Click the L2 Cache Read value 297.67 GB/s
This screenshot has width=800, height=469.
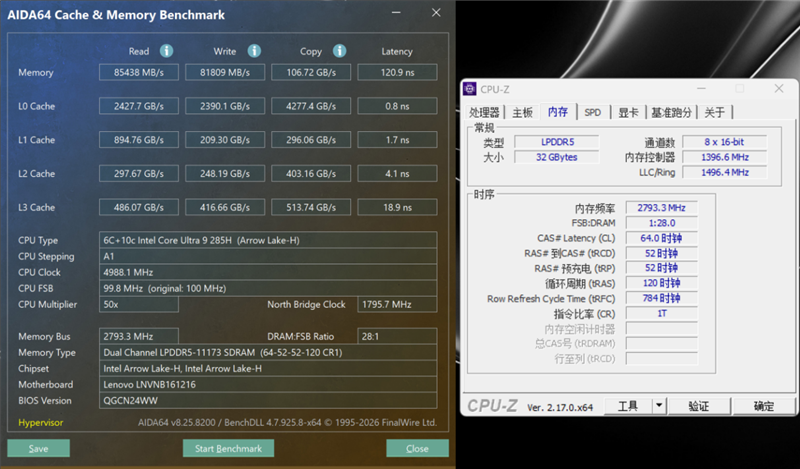[139, 174]
